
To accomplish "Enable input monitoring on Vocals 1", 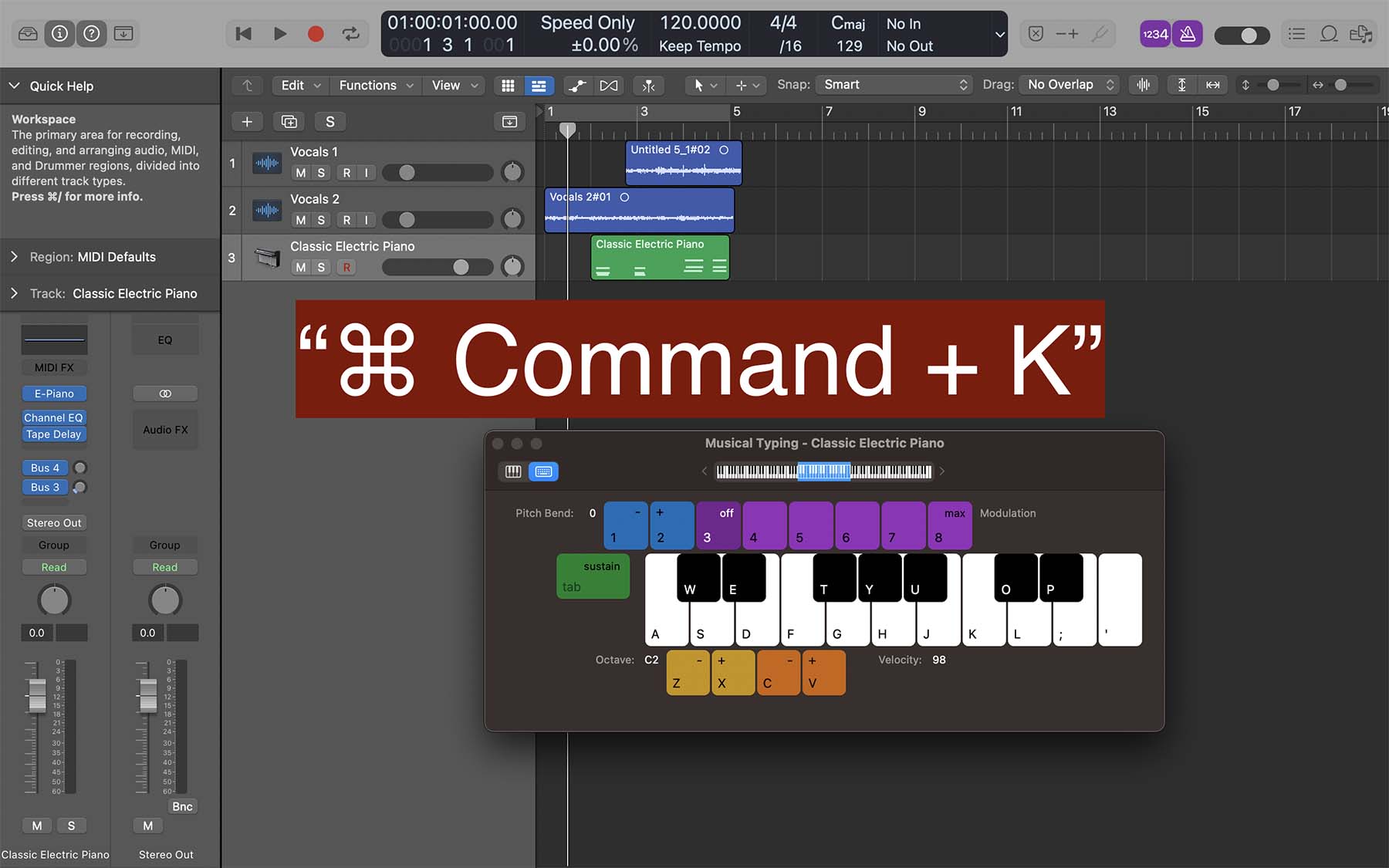I will 367,173.
